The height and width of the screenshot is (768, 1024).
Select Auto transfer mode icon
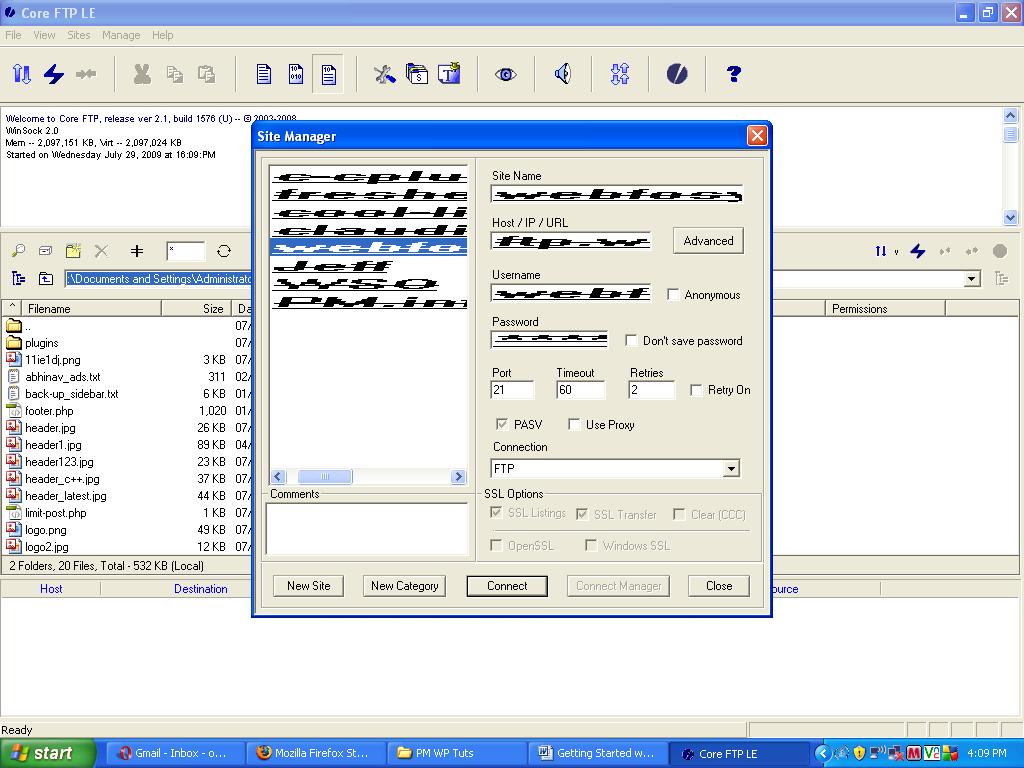[x=328, y=74]
